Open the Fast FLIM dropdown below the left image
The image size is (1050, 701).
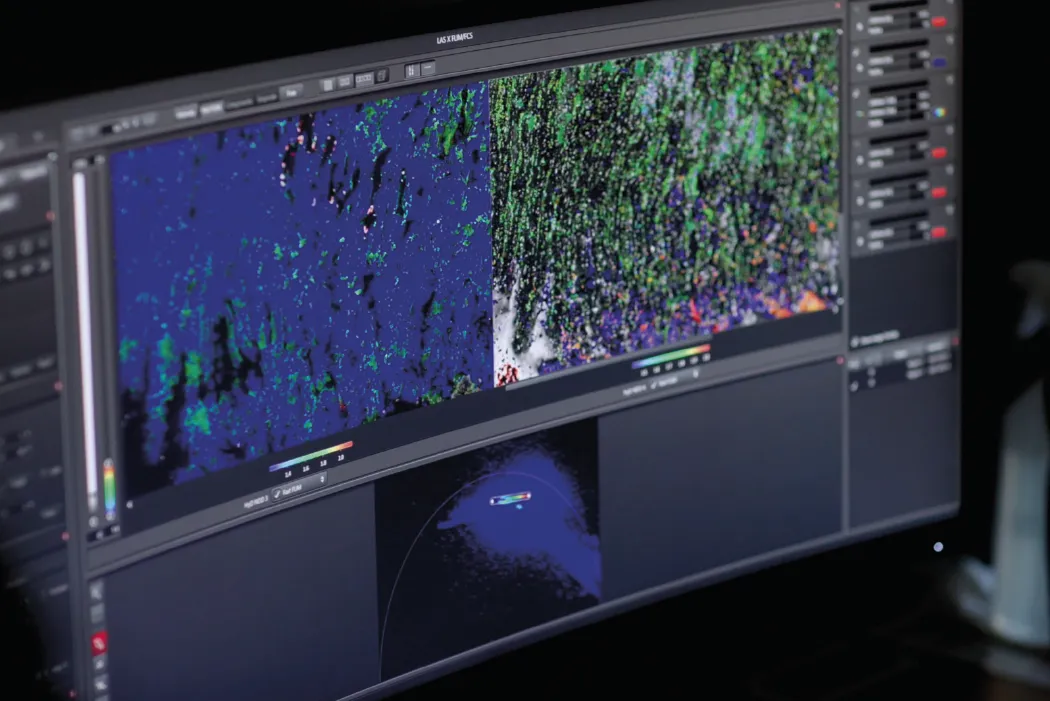click(322, 480)
